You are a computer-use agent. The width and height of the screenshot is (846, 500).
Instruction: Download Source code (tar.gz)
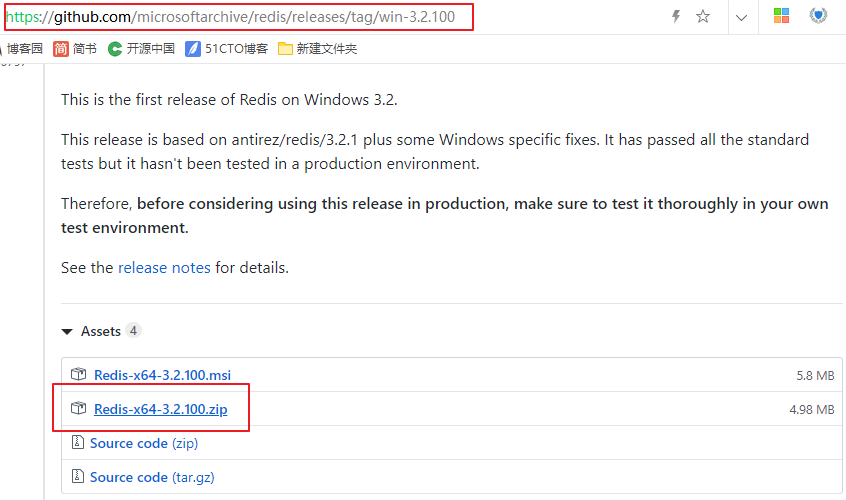click(x=152, y=477)
